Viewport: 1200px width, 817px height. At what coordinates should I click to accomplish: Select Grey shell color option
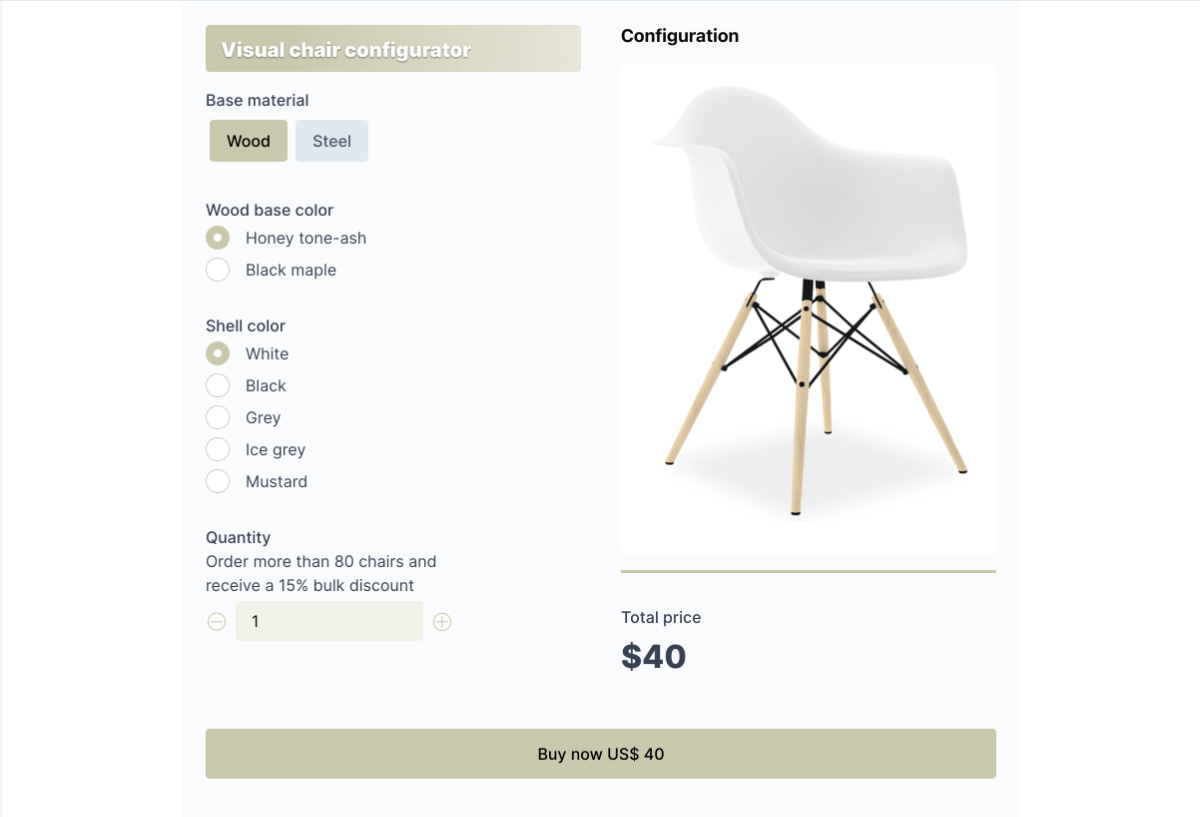tap(218, 418)
